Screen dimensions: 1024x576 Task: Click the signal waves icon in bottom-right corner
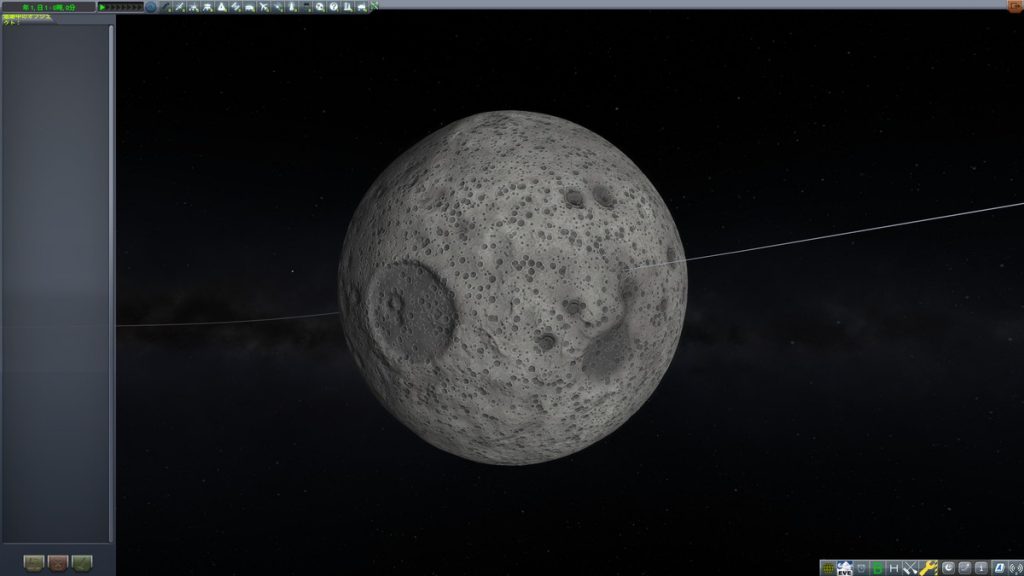(1016, 568)
